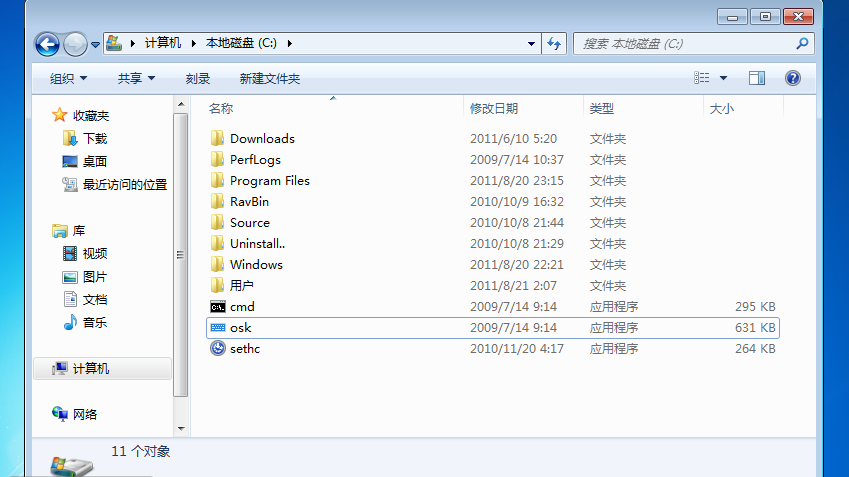Sort by the 修改日期 column header
The height and width of the screenshot is (477, 849).
494,108
